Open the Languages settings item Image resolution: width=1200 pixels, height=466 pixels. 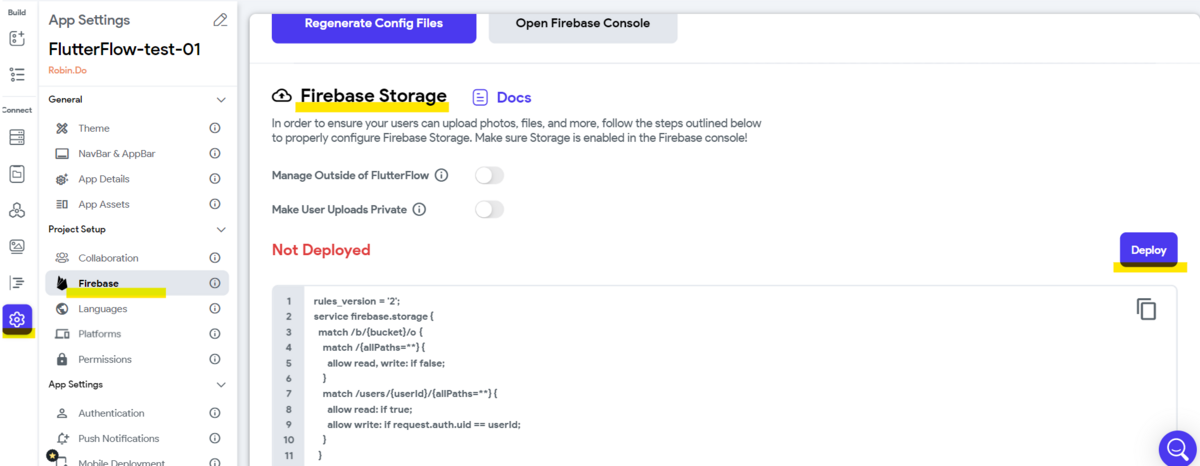tap(103, 309)
